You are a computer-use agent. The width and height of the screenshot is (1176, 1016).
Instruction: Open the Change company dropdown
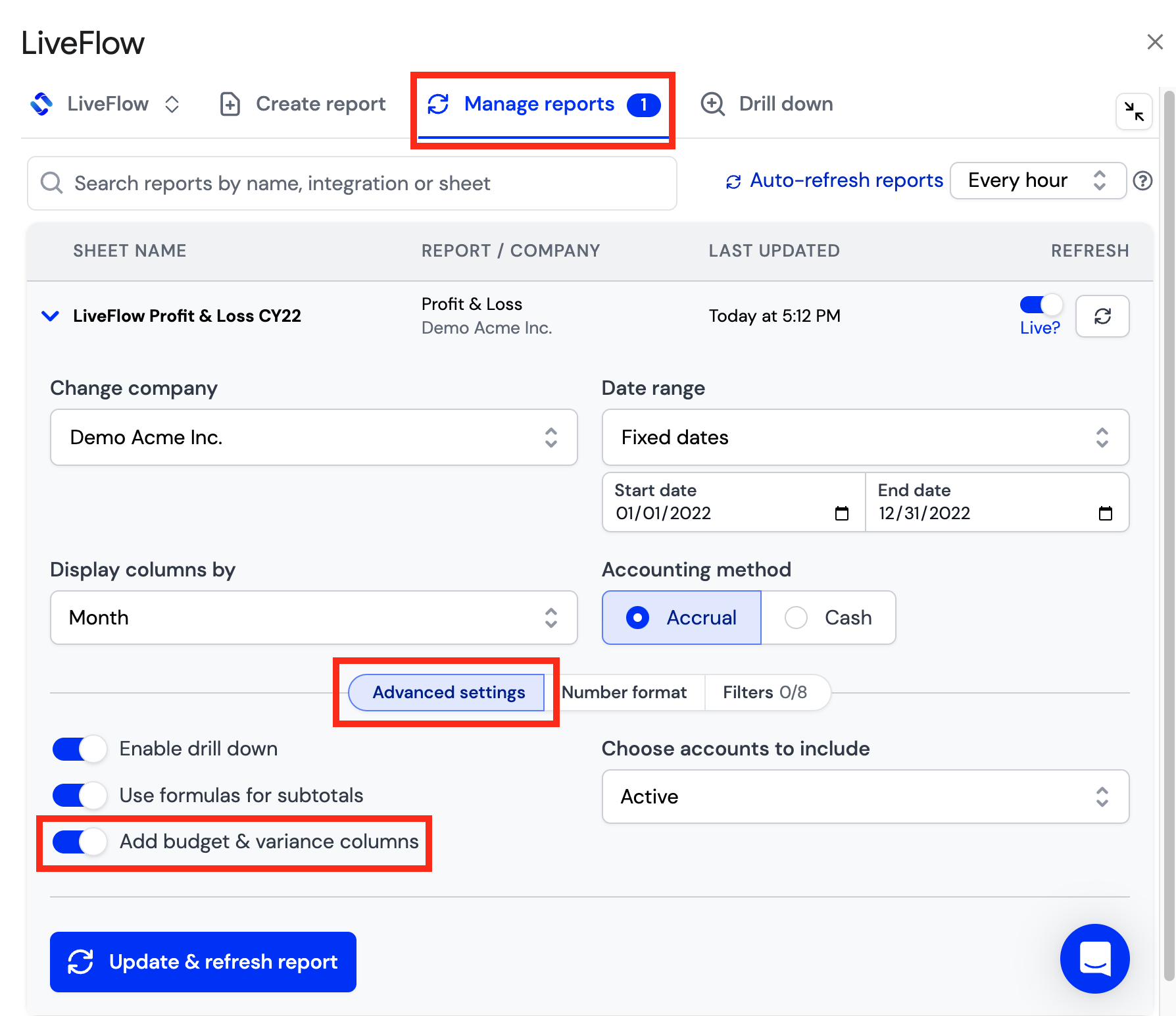pyautogui.click(x=314, y=438)
